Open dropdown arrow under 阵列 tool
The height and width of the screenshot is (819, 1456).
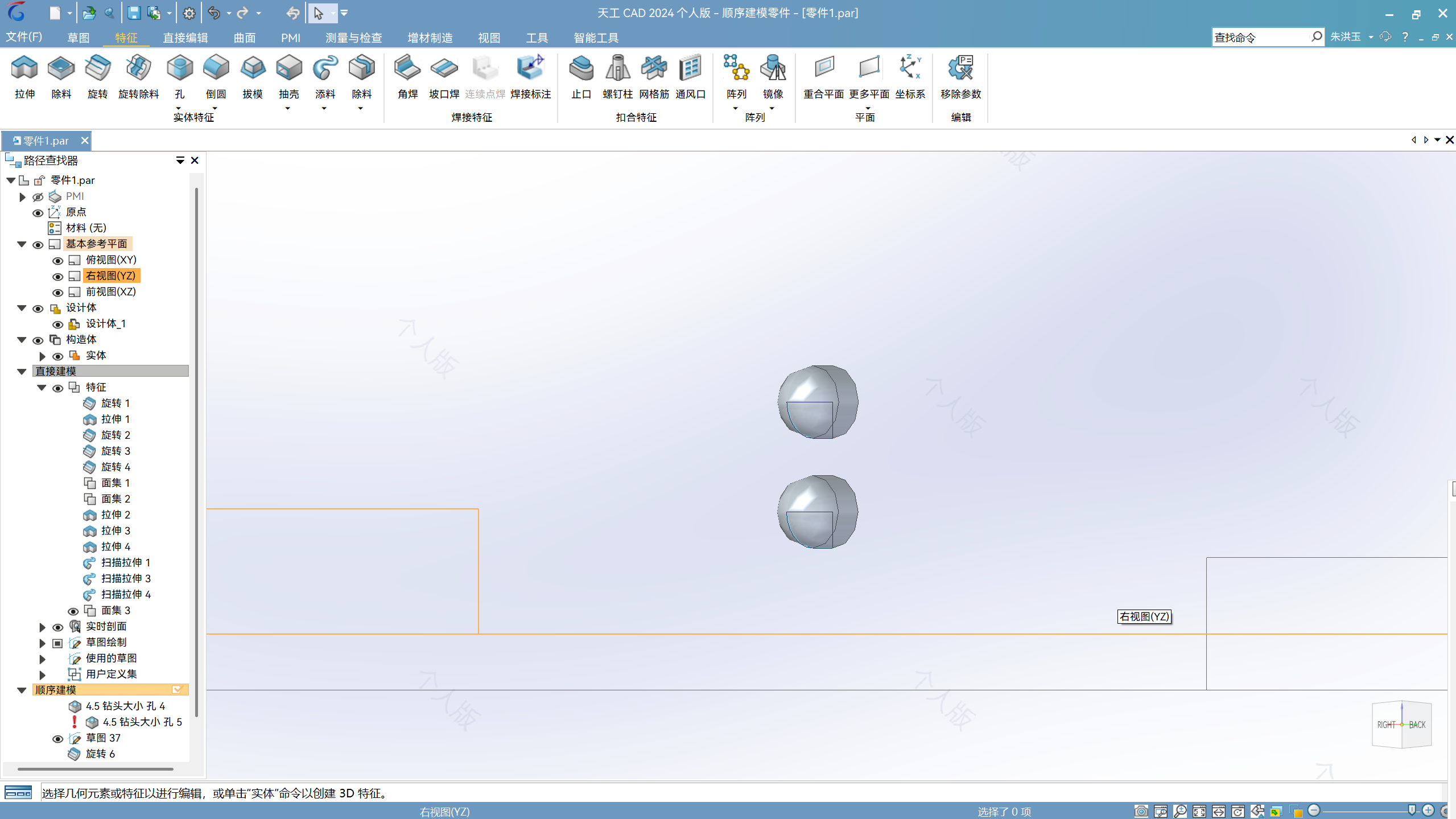tap(735, 108)
